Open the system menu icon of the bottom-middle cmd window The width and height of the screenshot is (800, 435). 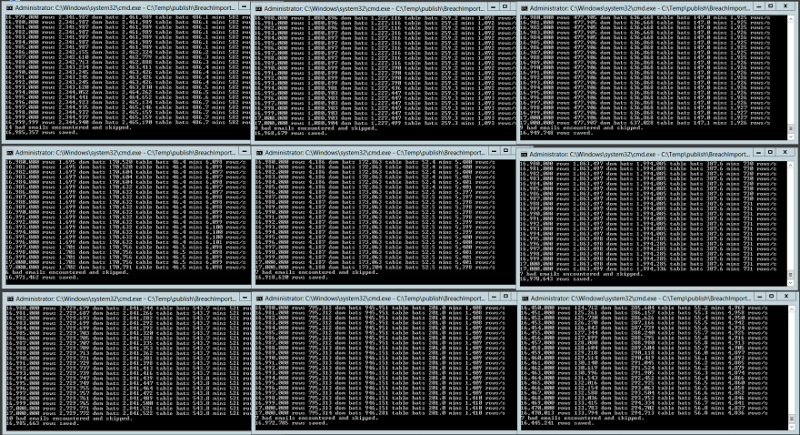[259, 298]
